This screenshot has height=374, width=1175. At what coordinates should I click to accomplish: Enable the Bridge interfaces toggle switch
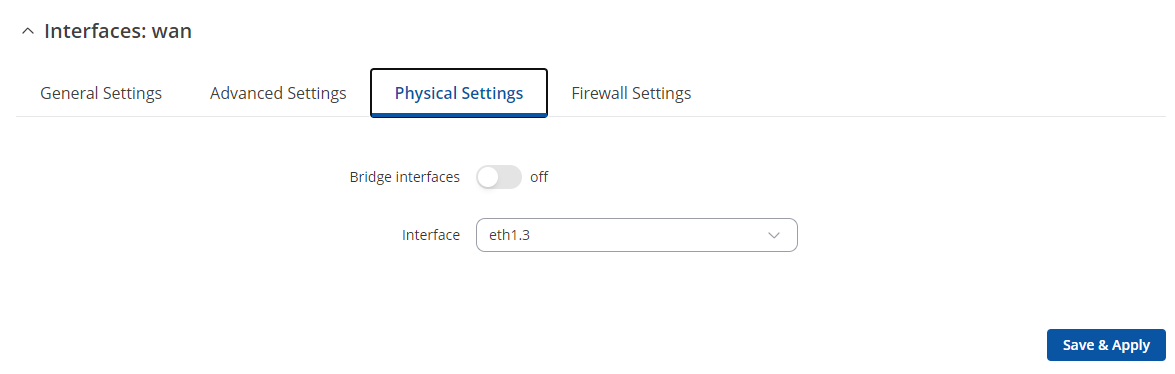click(499, 178)
